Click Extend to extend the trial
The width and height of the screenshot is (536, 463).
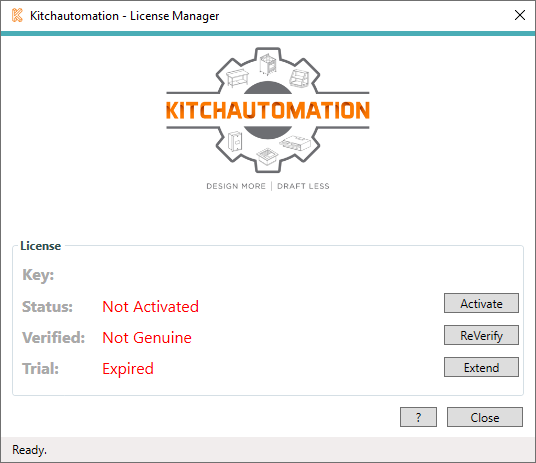(481, 367)
